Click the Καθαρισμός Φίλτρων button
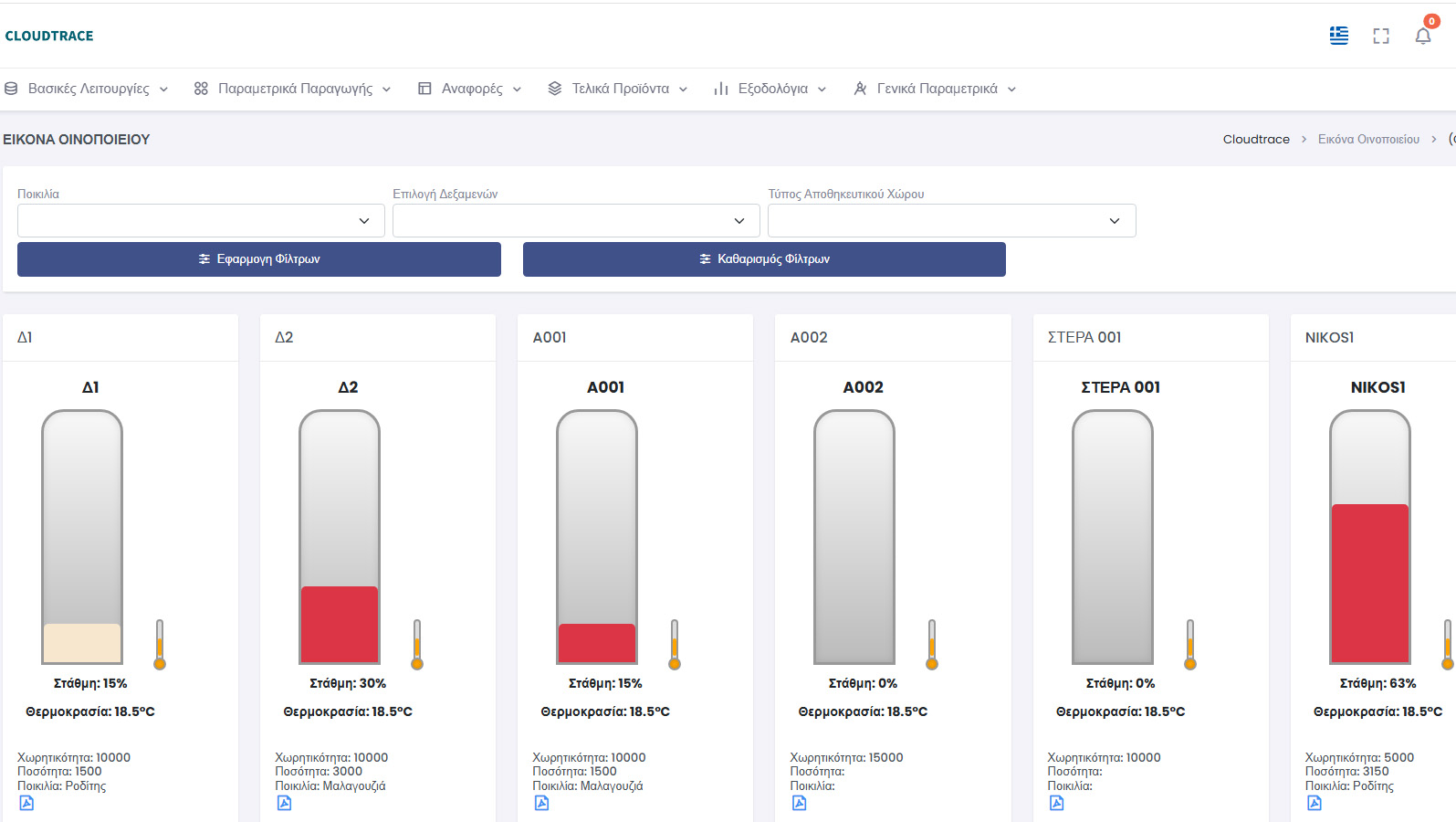The height and width of the screenshot is (822, 1456). pos(764,259)
